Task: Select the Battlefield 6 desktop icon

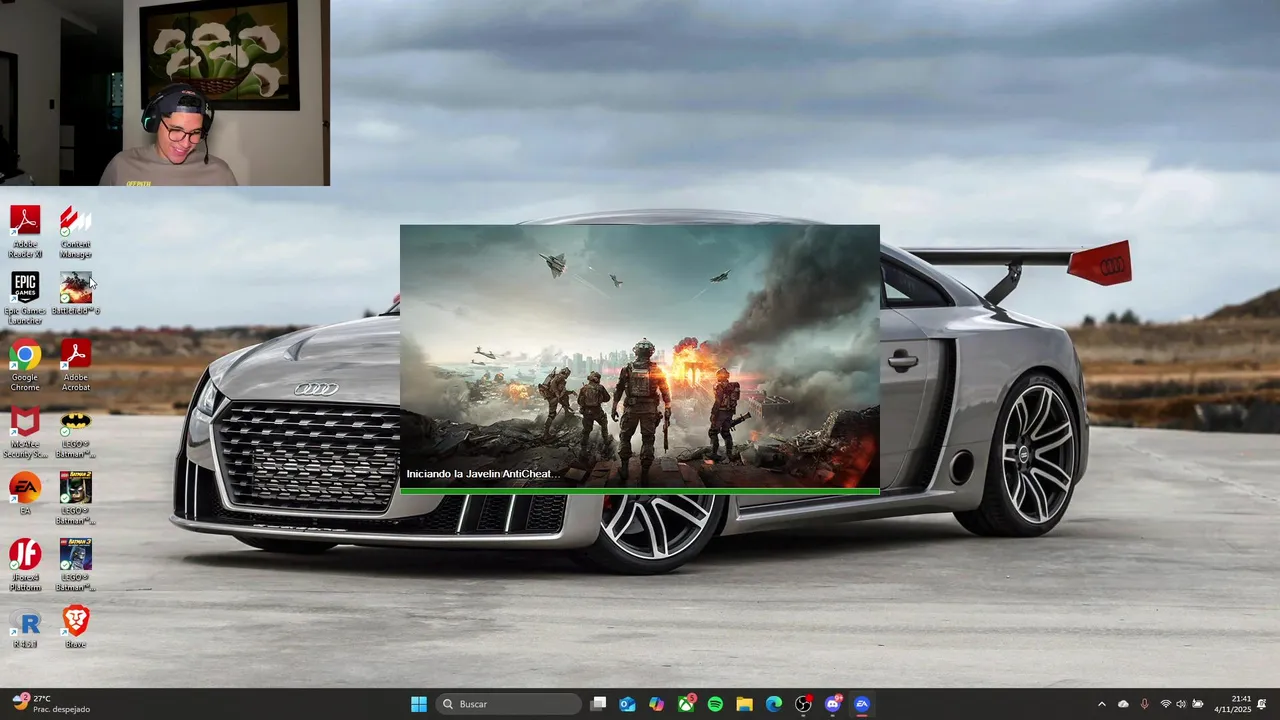Action: click(x=76, y=294)
